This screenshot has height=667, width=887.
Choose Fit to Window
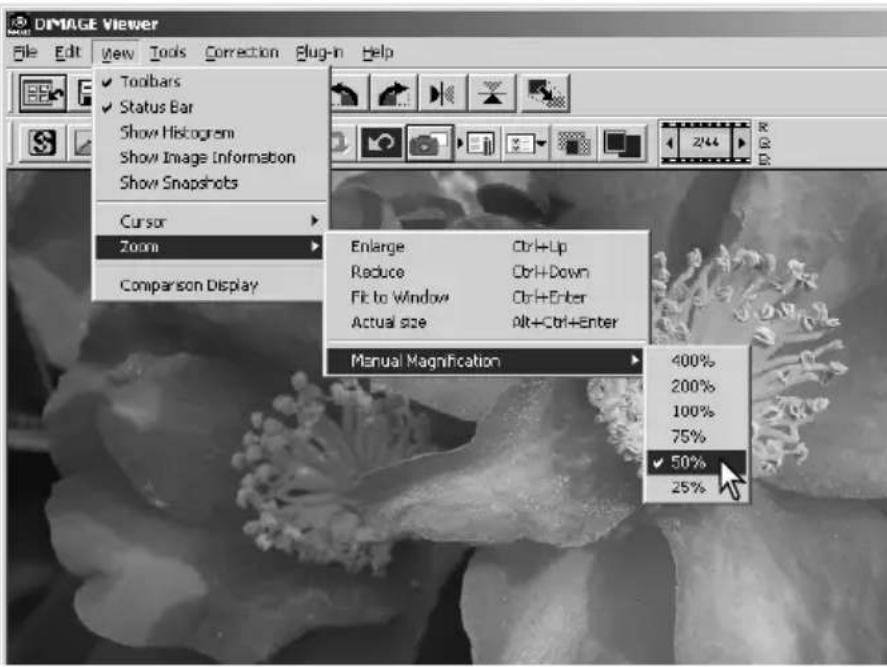point(486,297)
